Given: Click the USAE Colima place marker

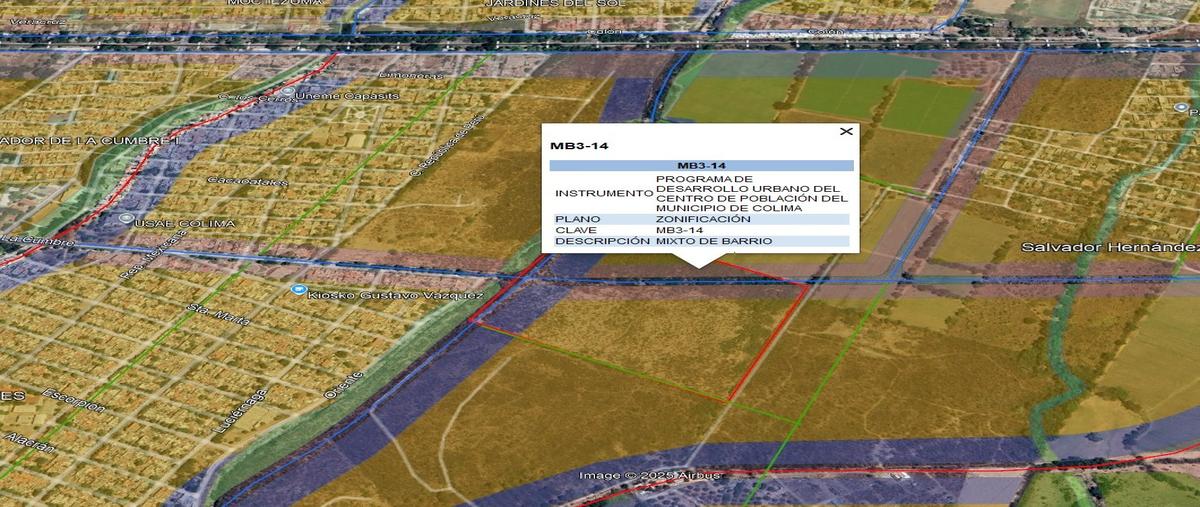Looking at the screenshot, I should click(x=125, y=218).
